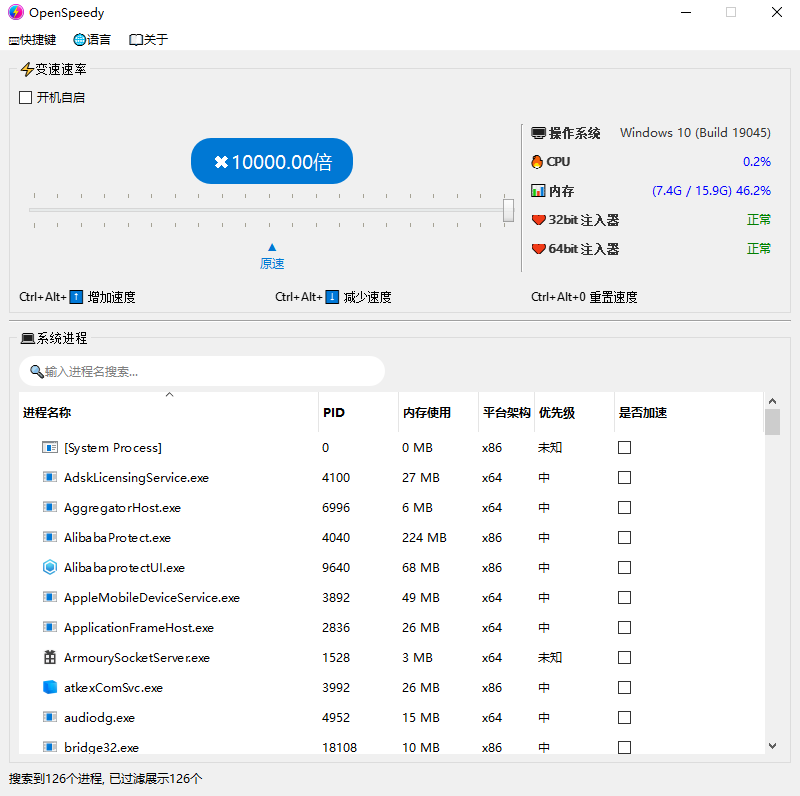Sort processes by the PID column header
Viewport: 800px width, 796px height.
click(334, 413)
